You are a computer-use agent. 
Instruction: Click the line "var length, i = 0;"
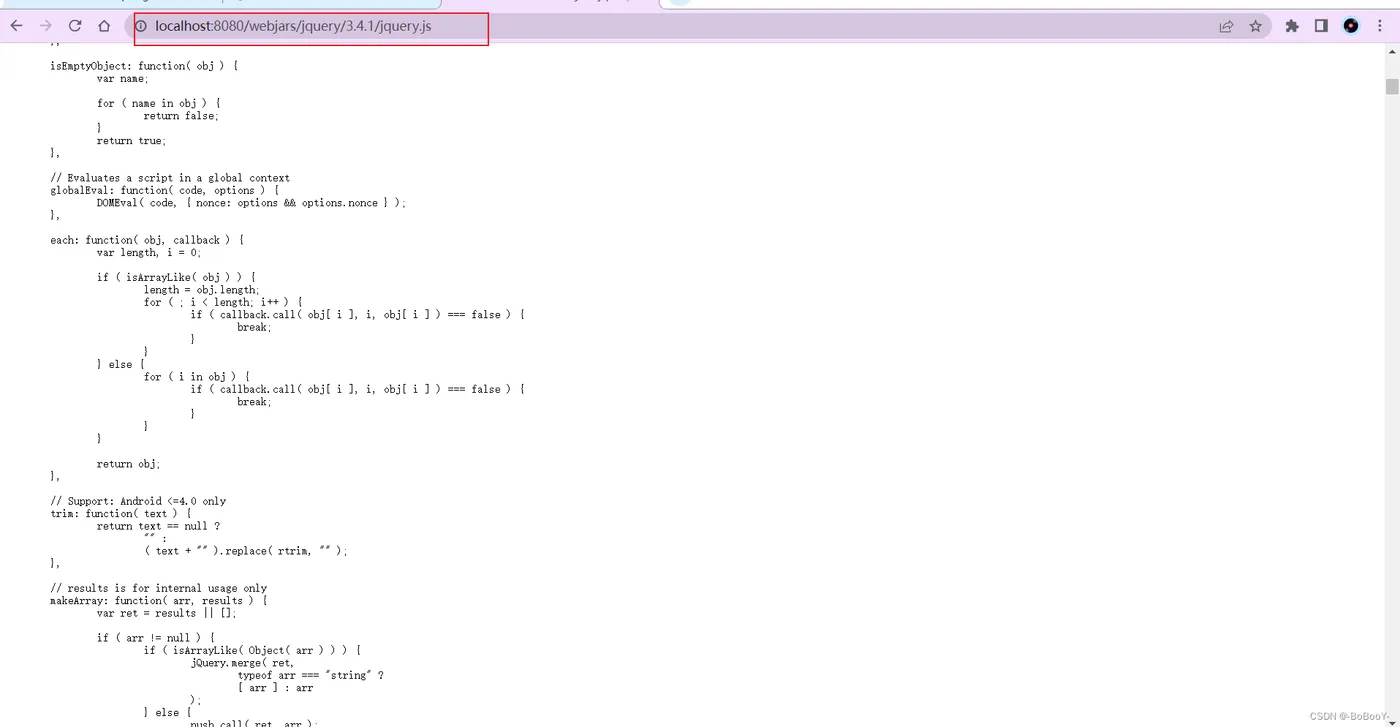click(149, 252)
